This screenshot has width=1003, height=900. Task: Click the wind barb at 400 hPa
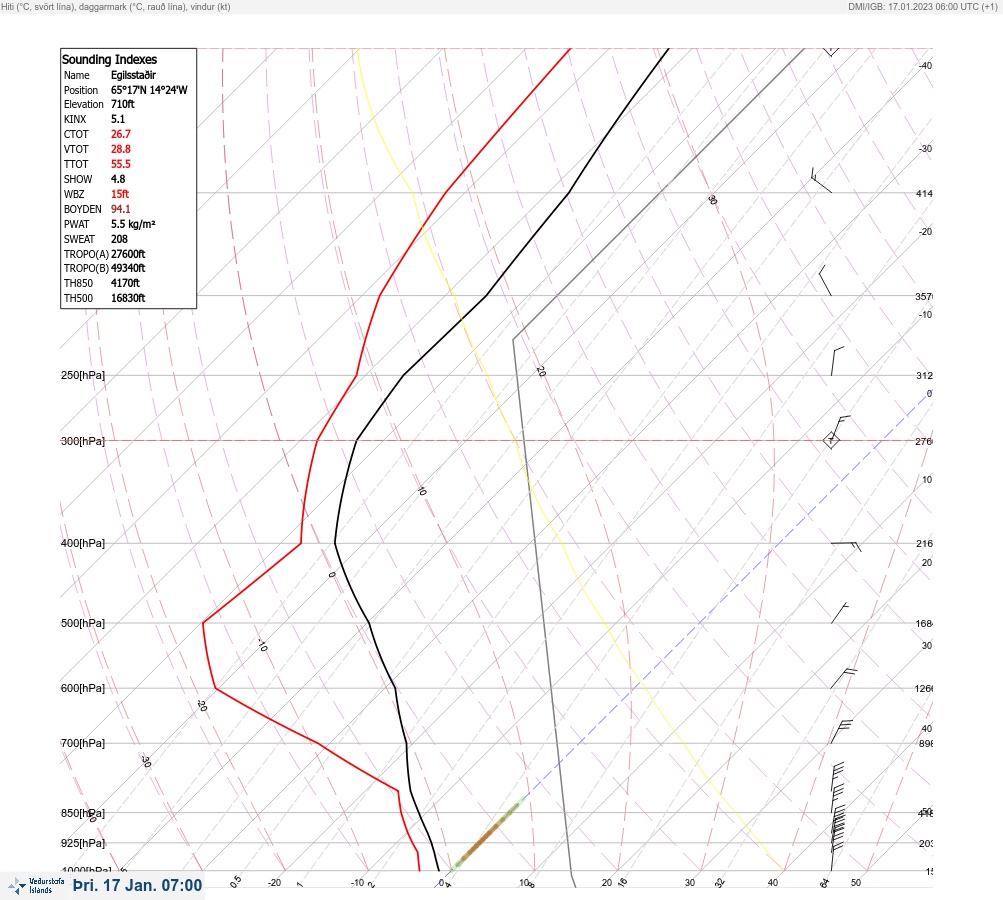tap(846, 546)
